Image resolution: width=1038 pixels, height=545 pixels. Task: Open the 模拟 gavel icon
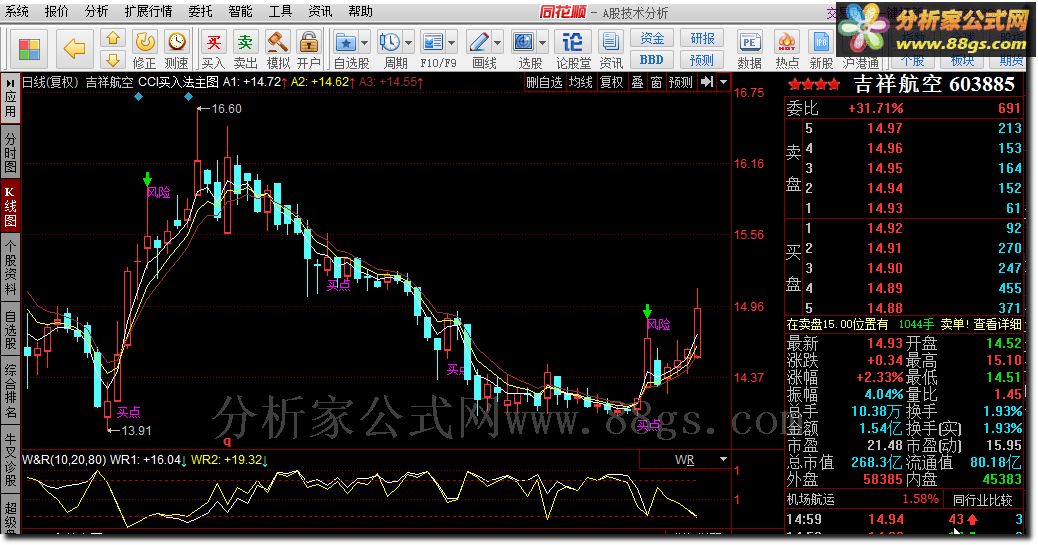pos(277,42)
